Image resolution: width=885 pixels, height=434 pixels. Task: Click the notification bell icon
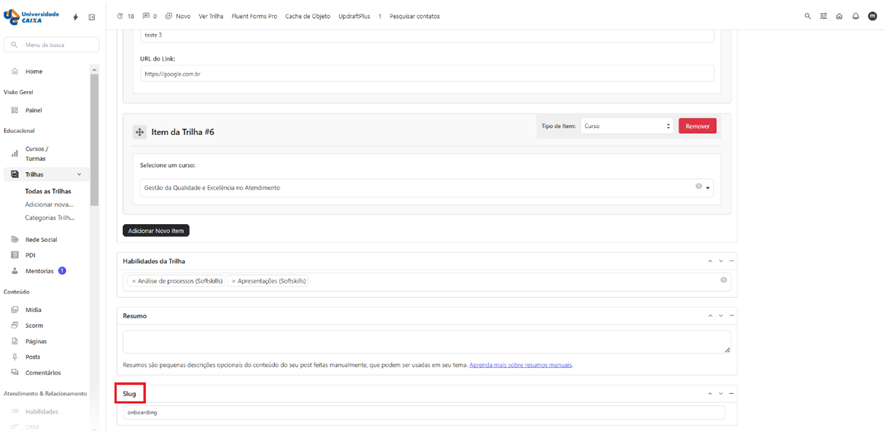click(x=855, y=16)
